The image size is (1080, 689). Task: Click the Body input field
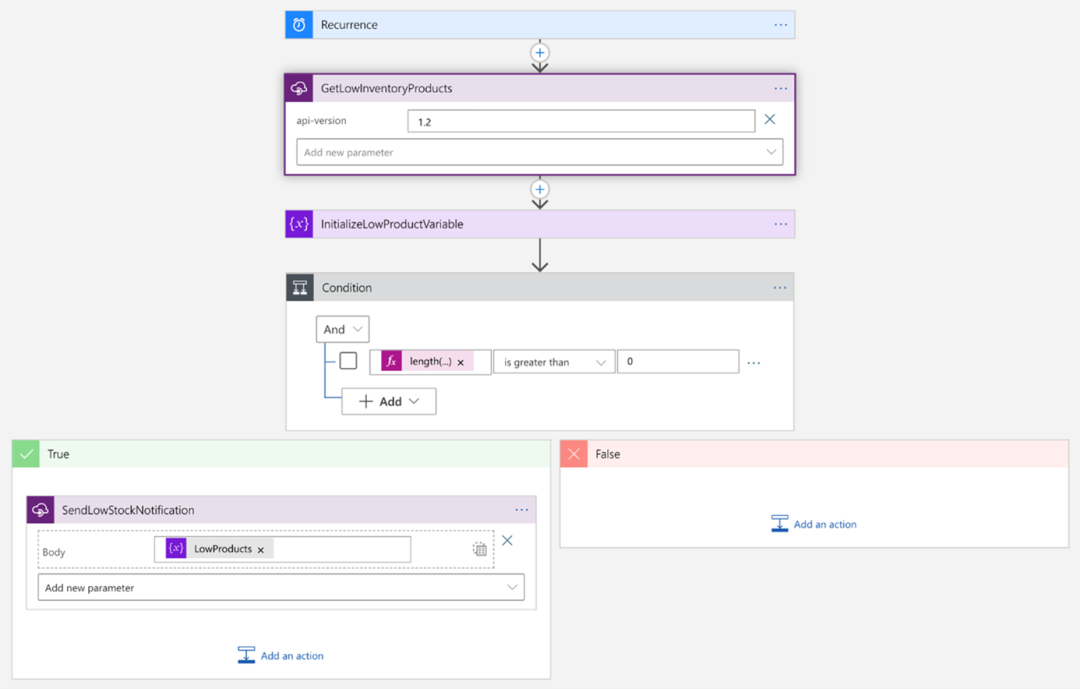(x=282, y=549)
